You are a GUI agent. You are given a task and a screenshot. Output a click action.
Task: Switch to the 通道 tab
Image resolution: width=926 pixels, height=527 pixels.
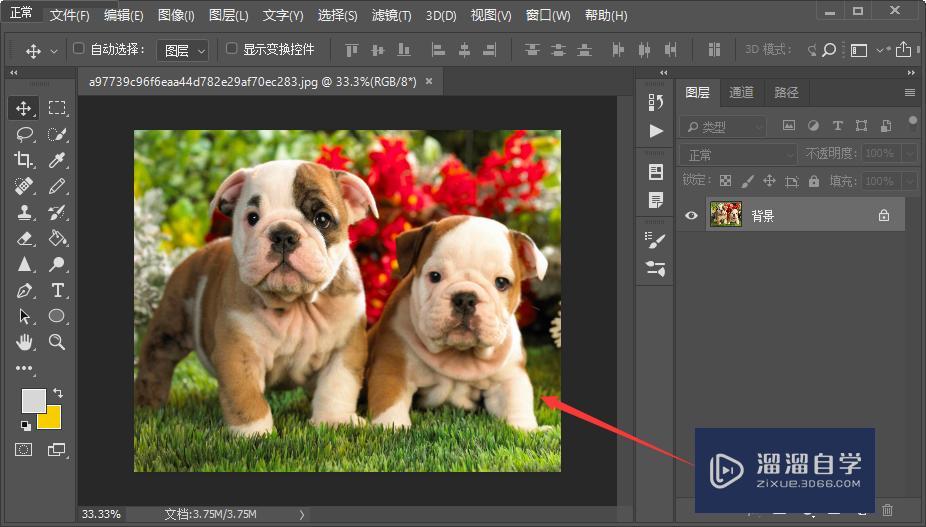click(x=741, y=92)
